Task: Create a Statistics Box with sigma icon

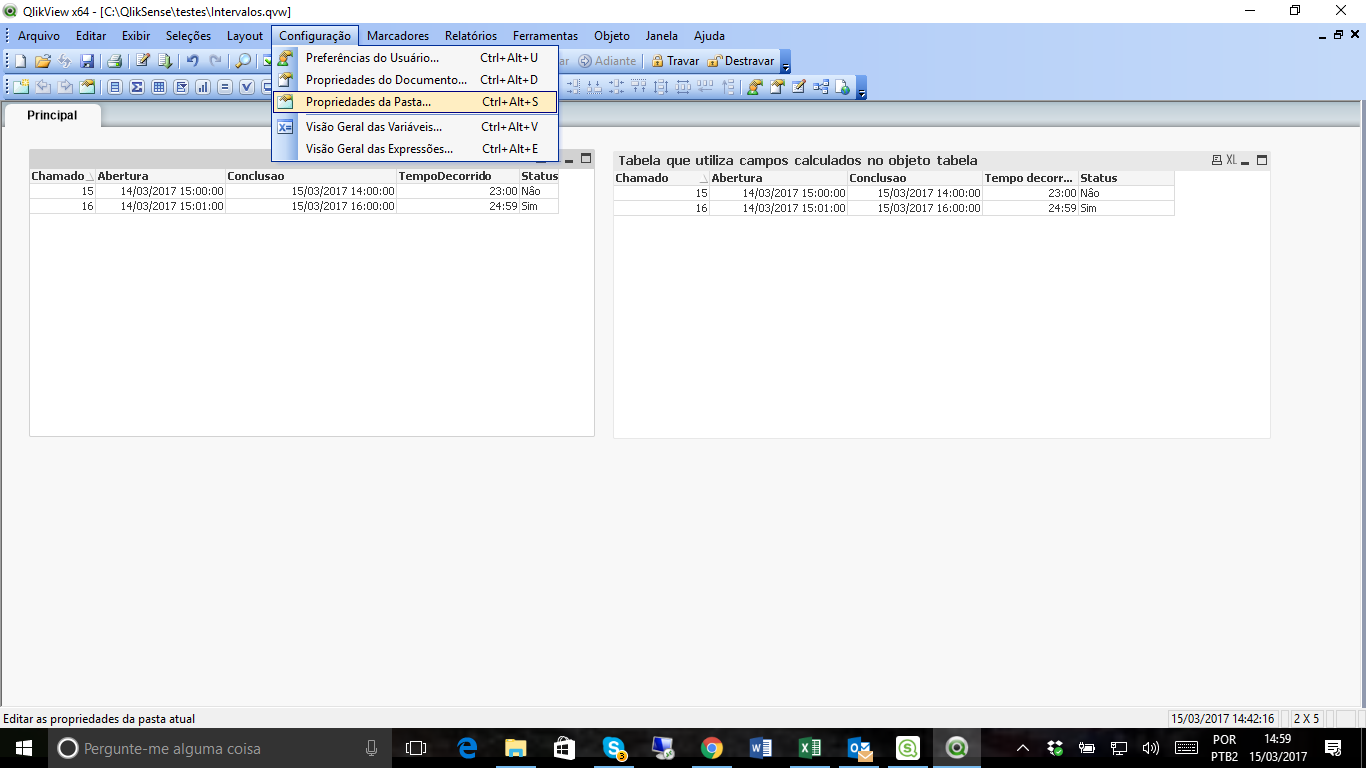Action: pyautogui.click(x=137, y=87)
